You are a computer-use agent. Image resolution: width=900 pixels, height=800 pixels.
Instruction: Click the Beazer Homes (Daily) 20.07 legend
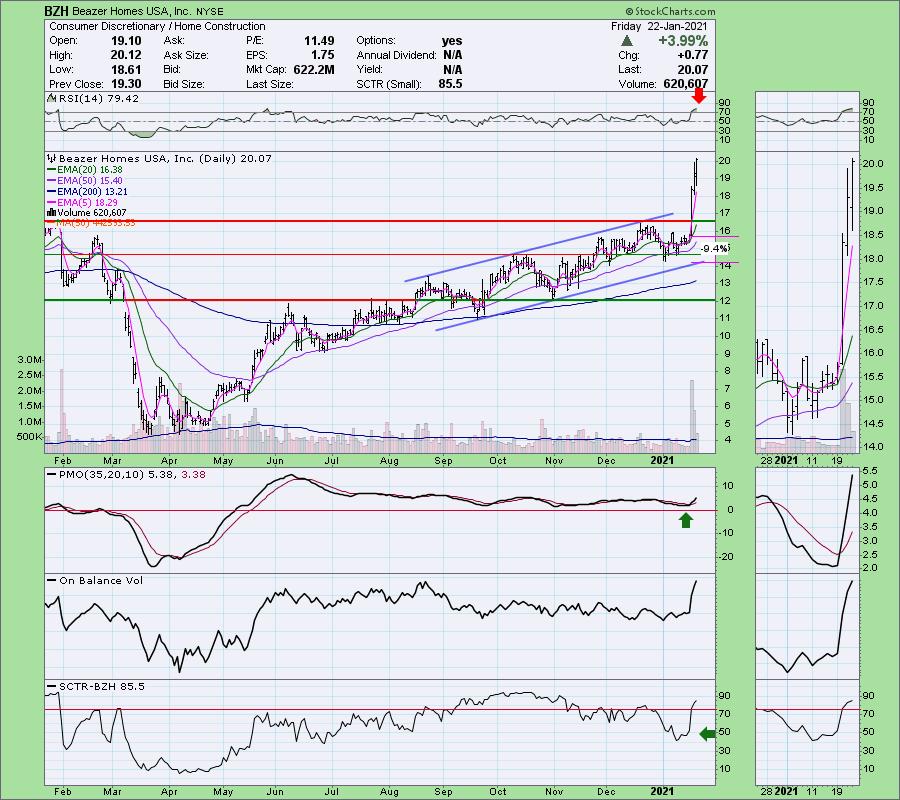[165, 158]
